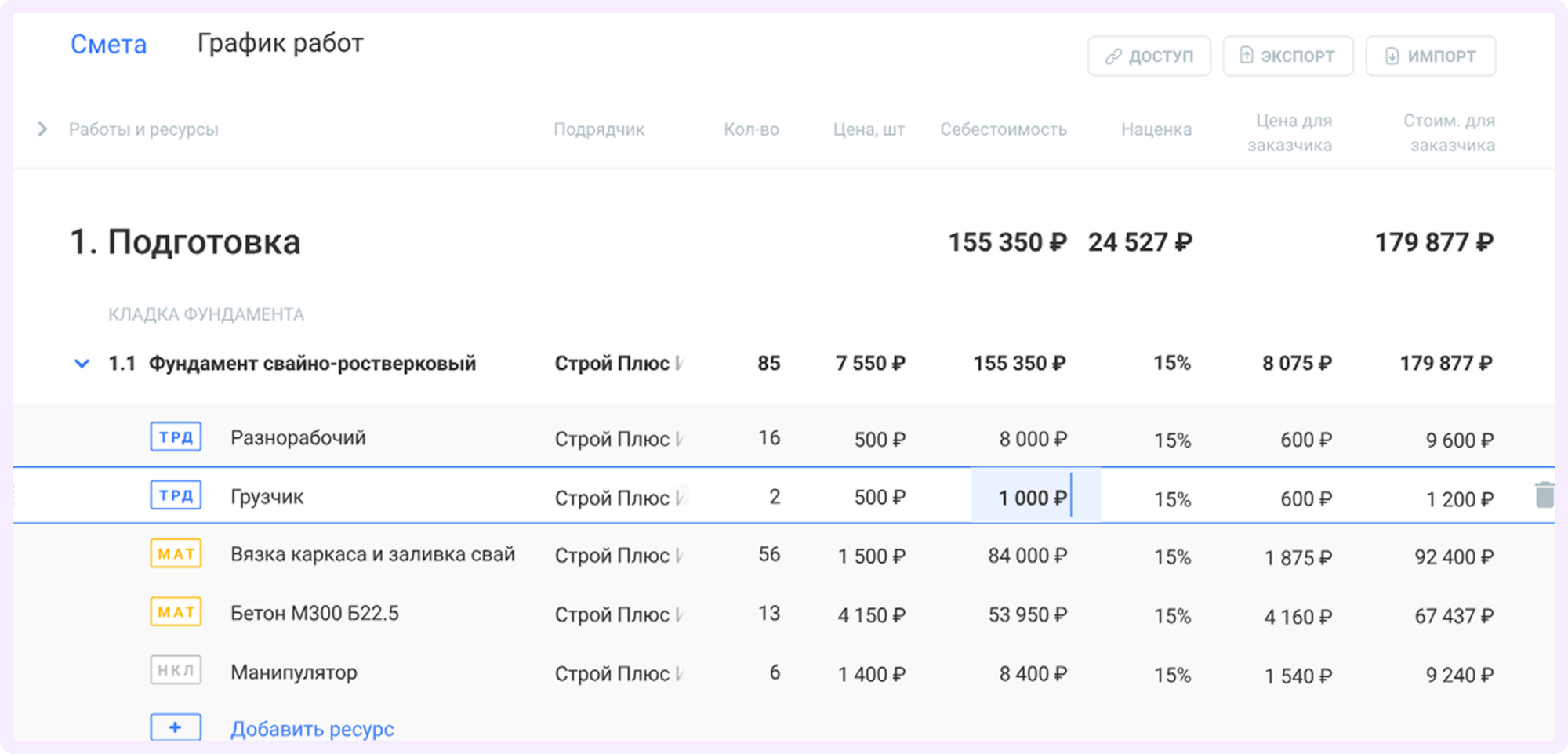Screen dimensions: 1568x754
Task: Click the КЛАДКА ФУНДАМЕНТА group label
Action: coord(206,314)
